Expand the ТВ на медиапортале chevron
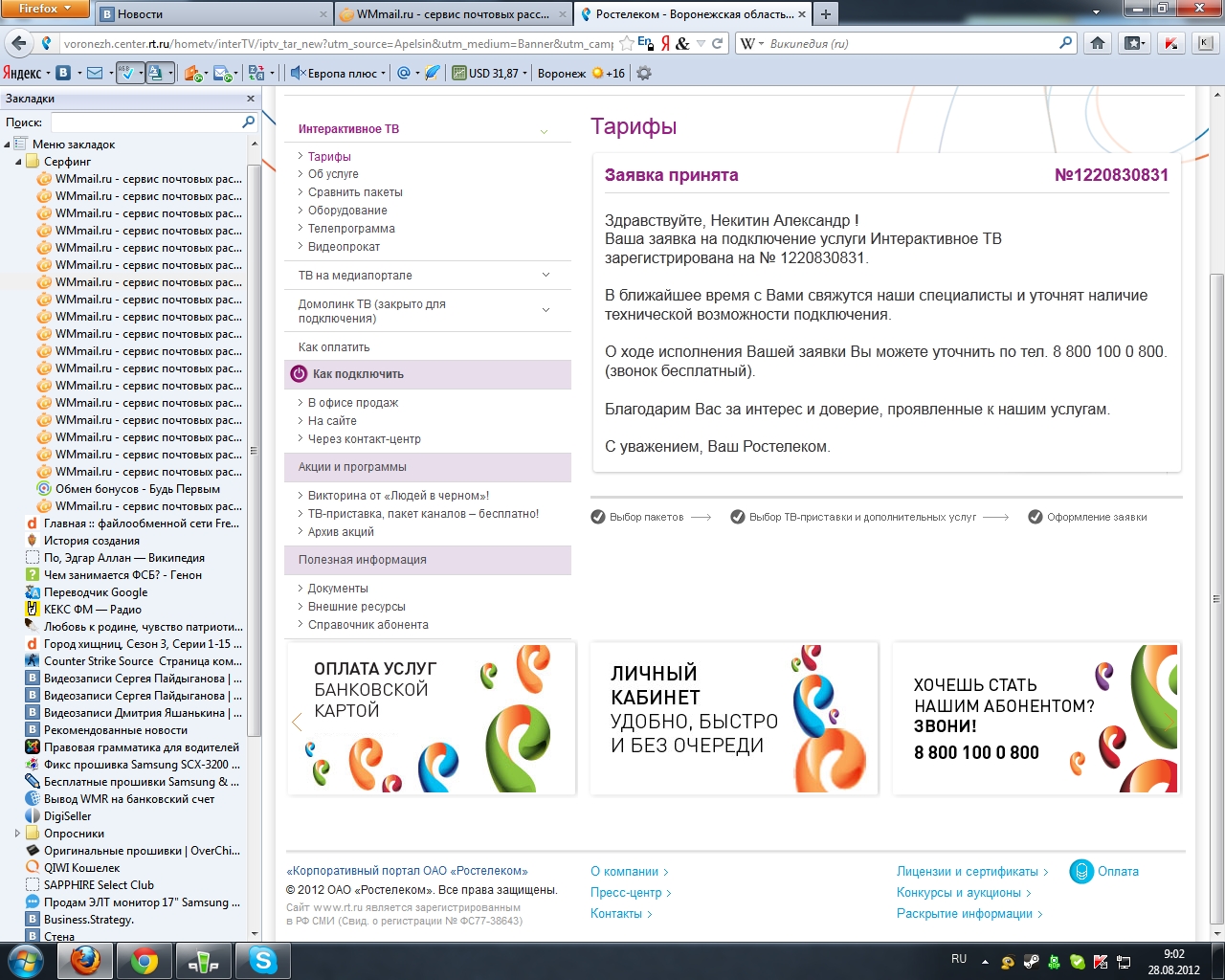The height and width of the screenshot is (980, 1225). click(x=546, y=275)
